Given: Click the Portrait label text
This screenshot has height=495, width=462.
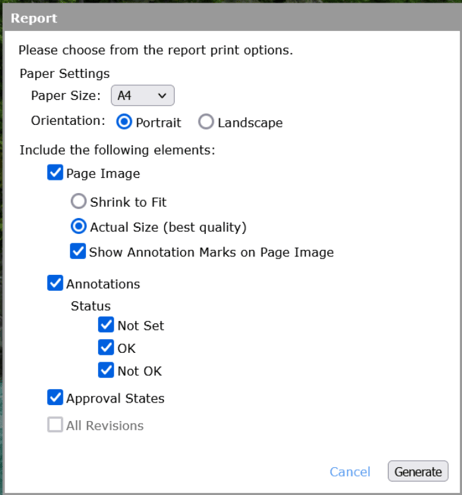Looking at the screenshot, I should tap(158, 123).
